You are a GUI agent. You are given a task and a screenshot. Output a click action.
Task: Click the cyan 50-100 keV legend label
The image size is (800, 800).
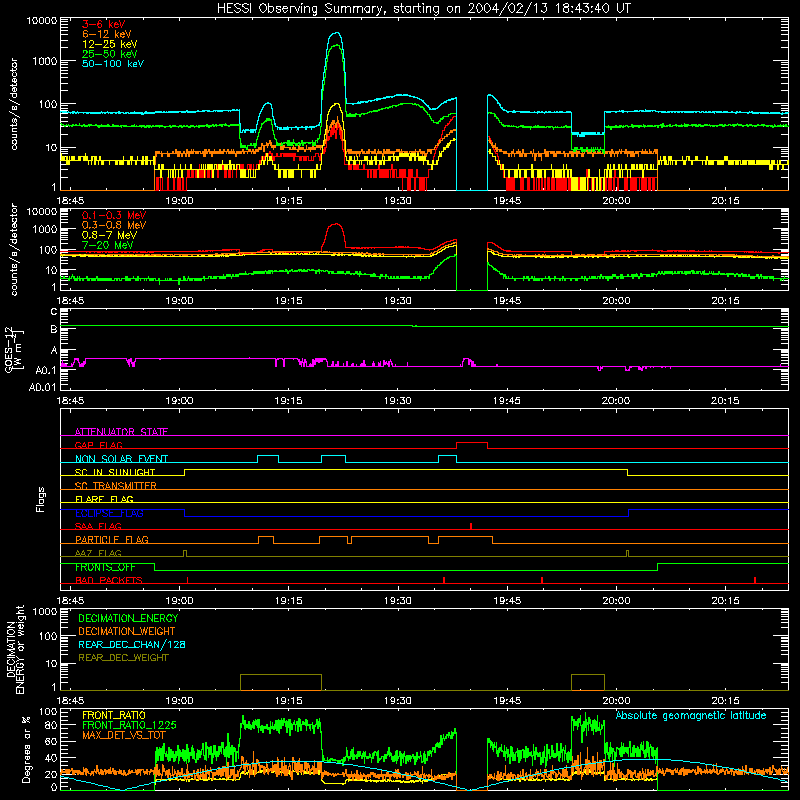(113, 63)
